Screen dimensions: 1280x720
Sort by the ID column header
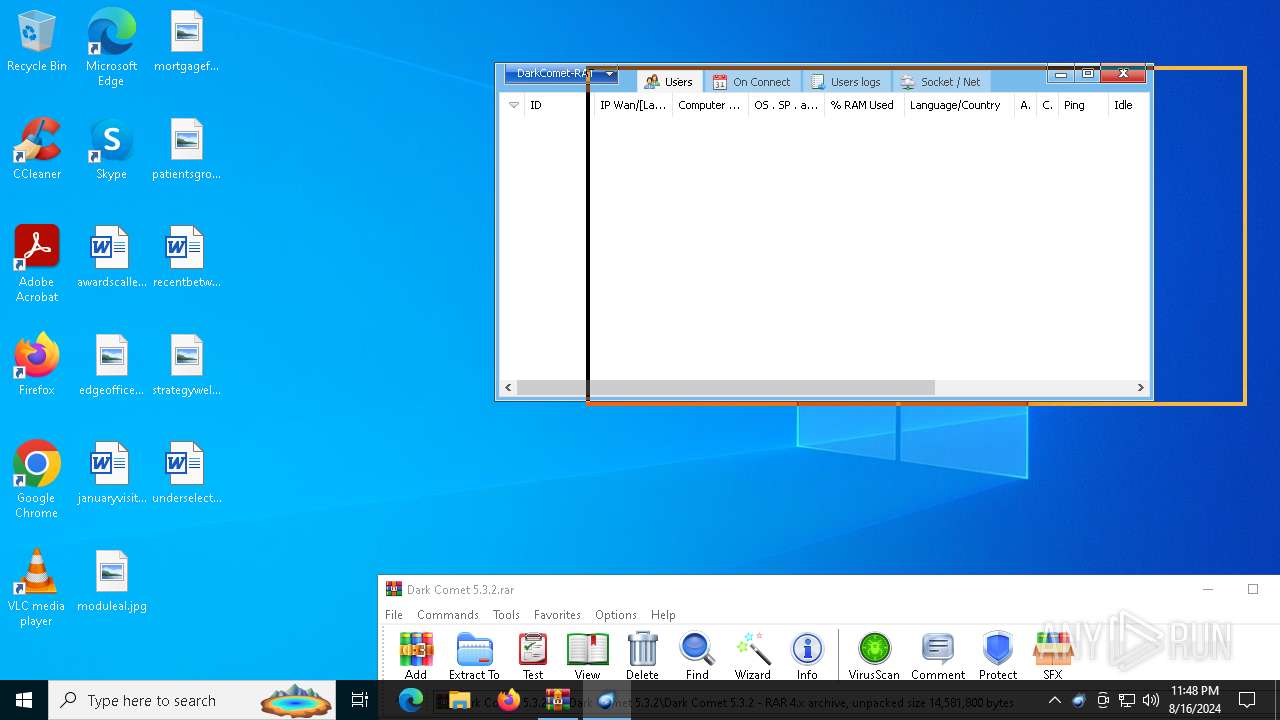(x=558, y=105)
